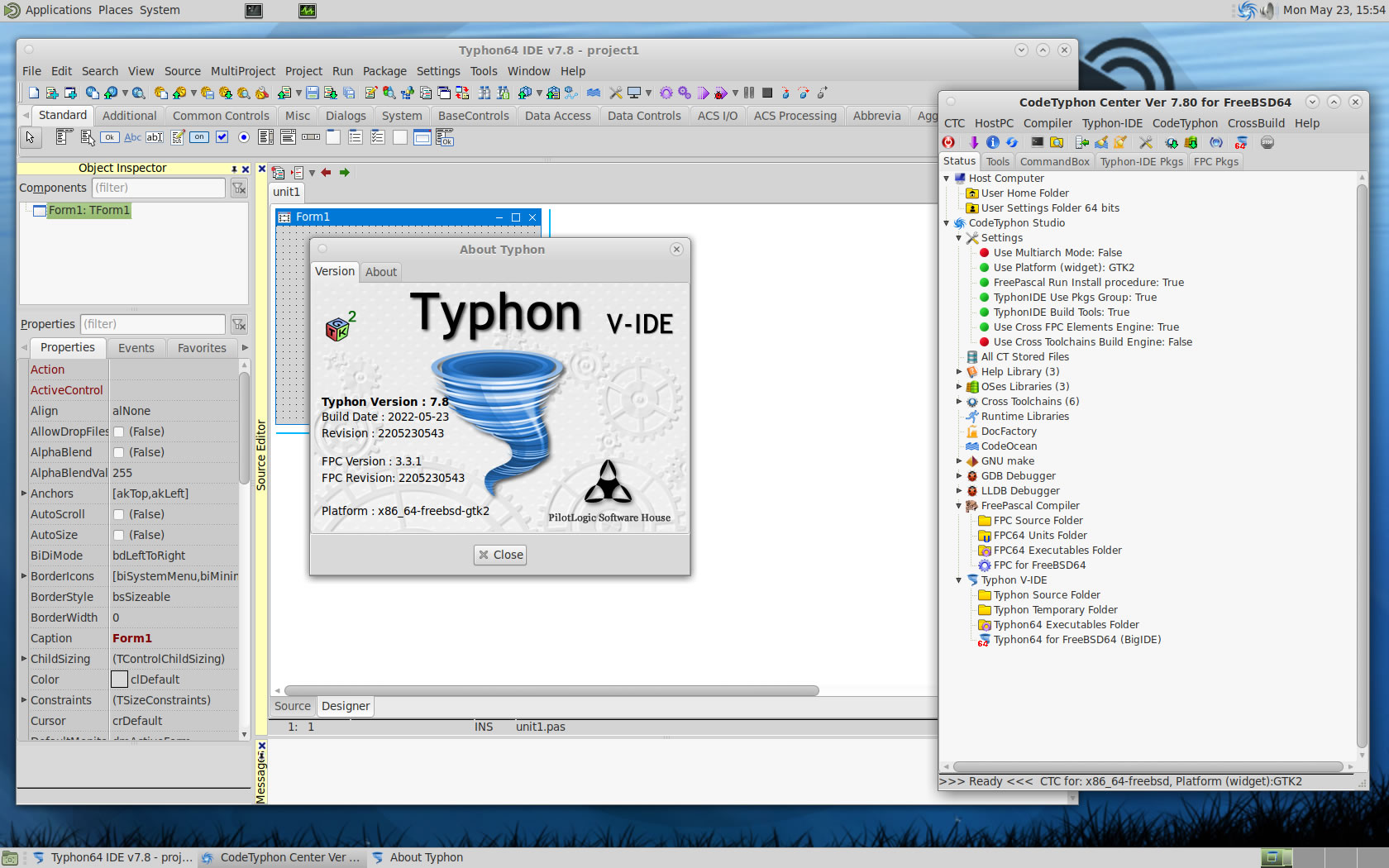Switch to the Additional component palette tab

coord(129,116)
